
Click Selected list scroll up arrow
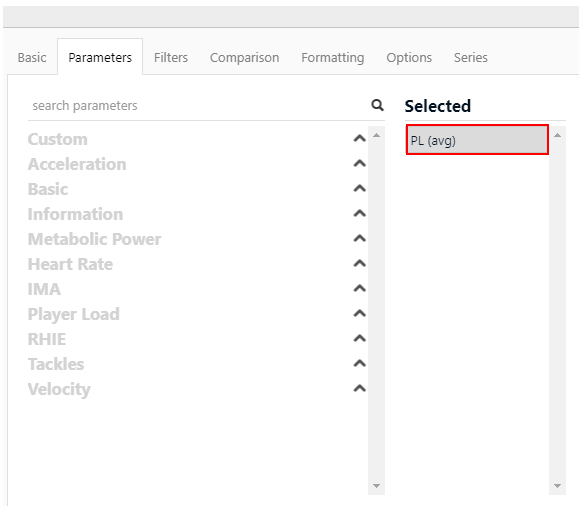(557, 135)
